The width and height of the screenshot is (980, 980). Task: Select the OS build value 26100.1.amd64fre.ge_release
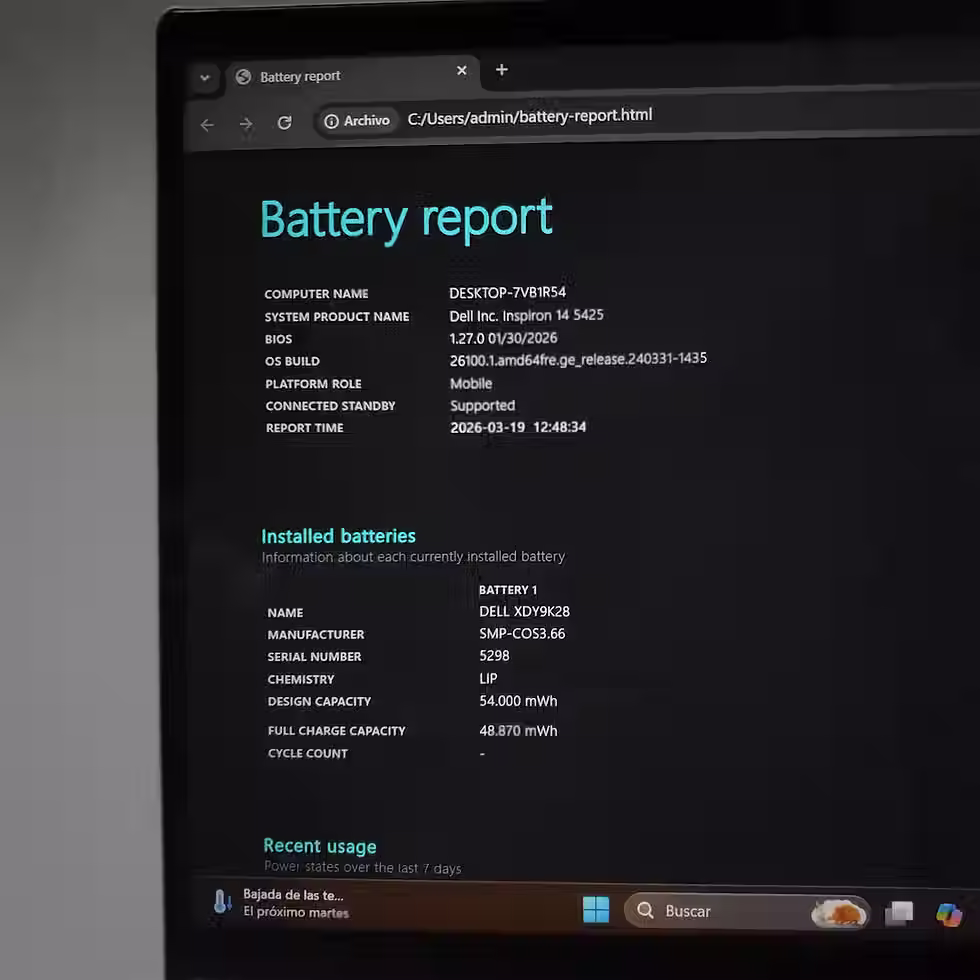point(578,359)
